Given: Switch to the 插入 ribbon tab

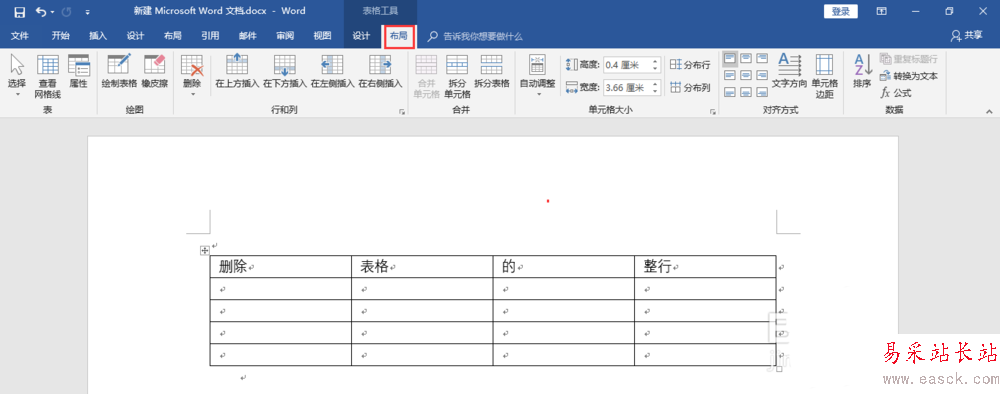Looking at the screenshot, I should (x=98, y=36).
